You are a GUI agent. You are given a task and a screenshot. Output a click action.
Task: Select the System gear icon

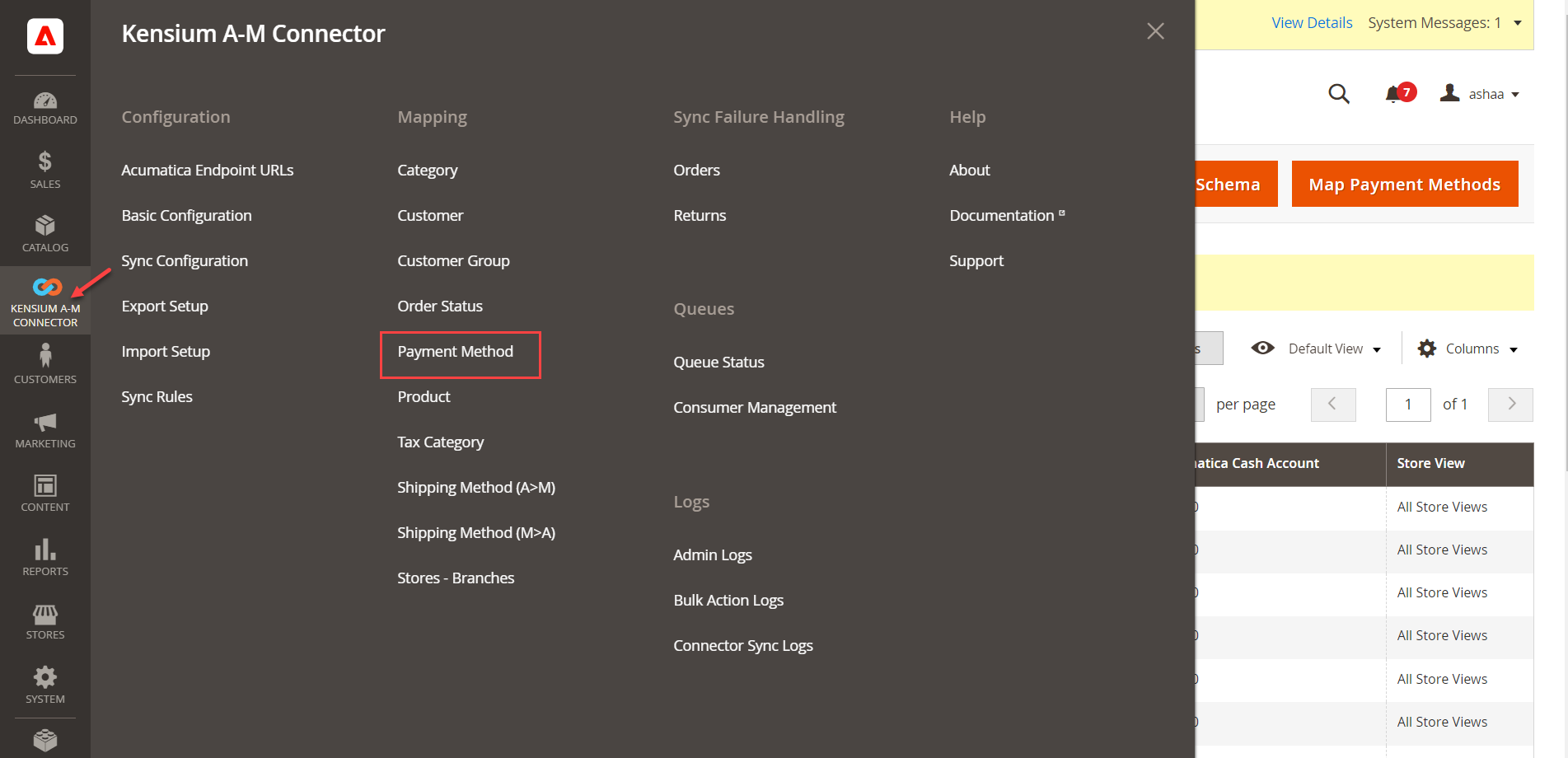45,676
